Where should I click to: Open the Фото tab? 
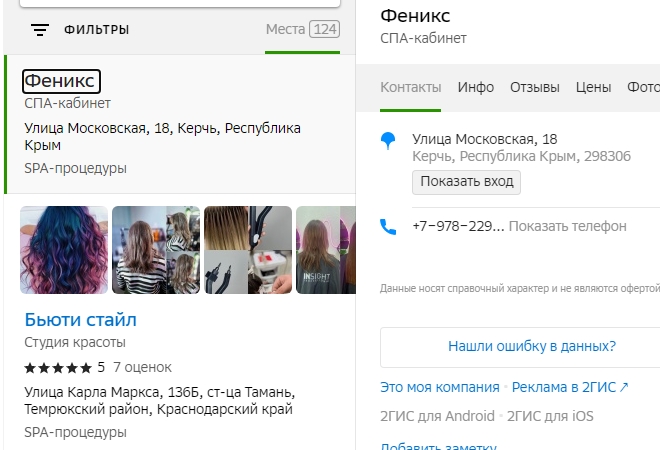point(643,87)
